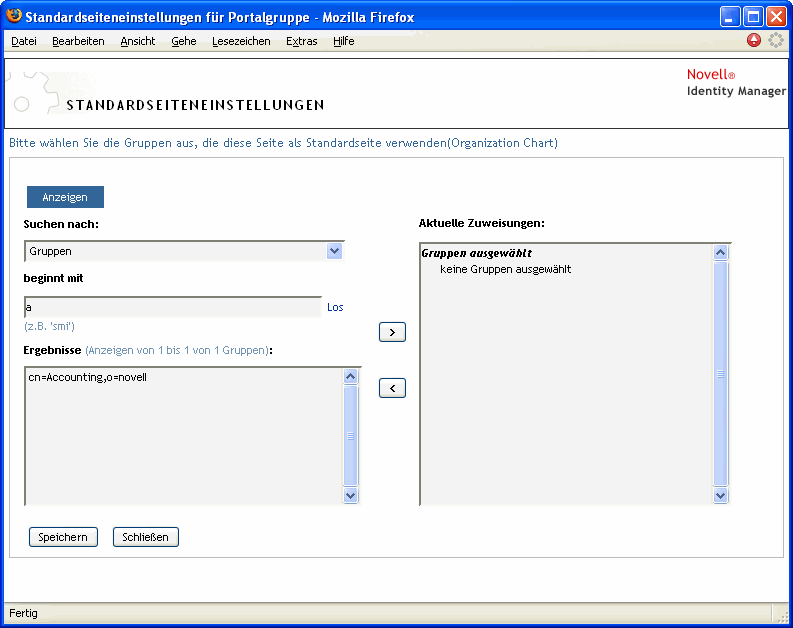Click the STANDARDSEITENEINSTELLUNGEN page heading
The width and height of the screenshot is (793, 628).
coord(195,105)
